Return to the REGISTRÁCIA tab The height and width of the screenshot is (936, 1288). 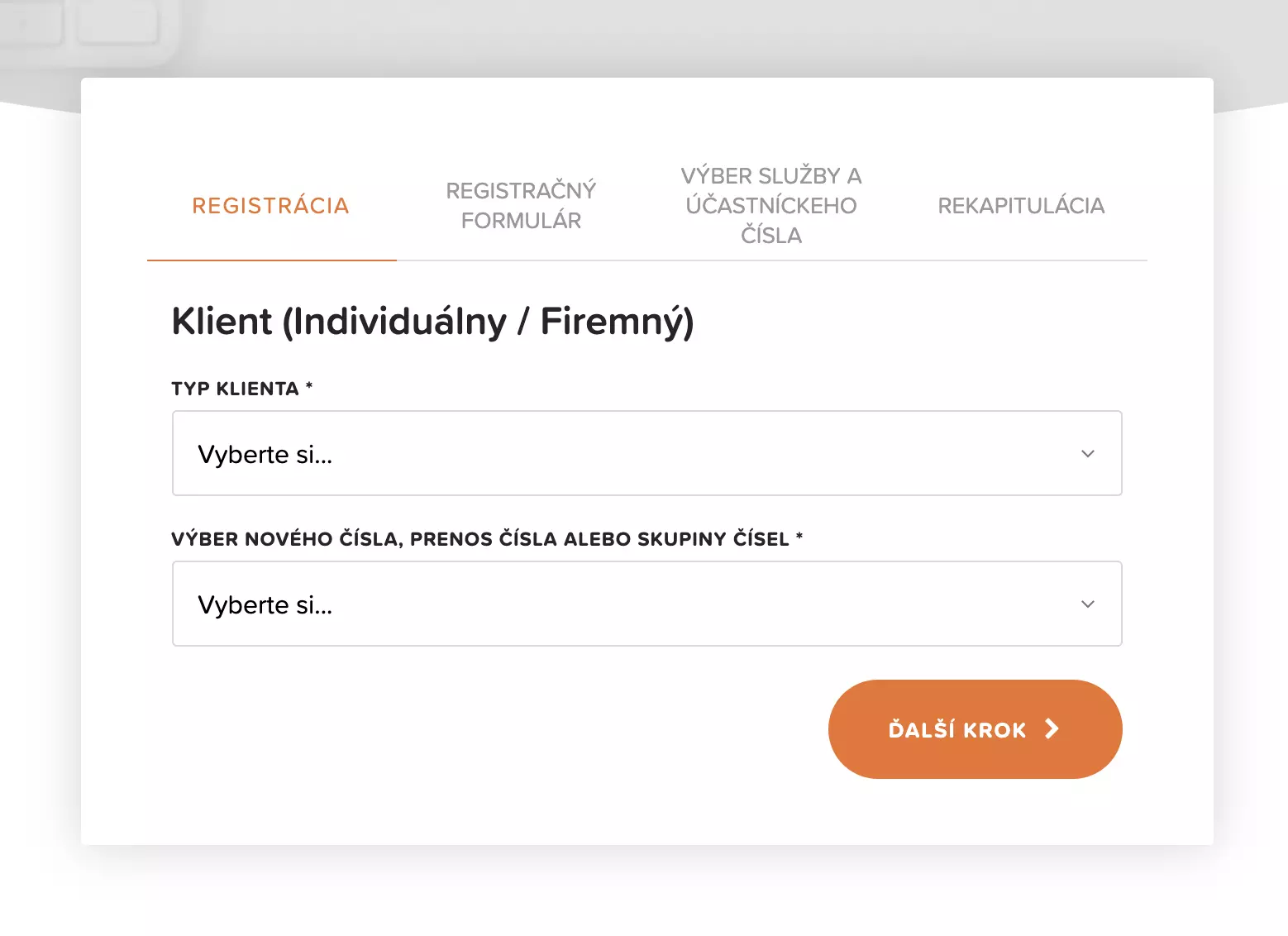(x=270, y=205)
